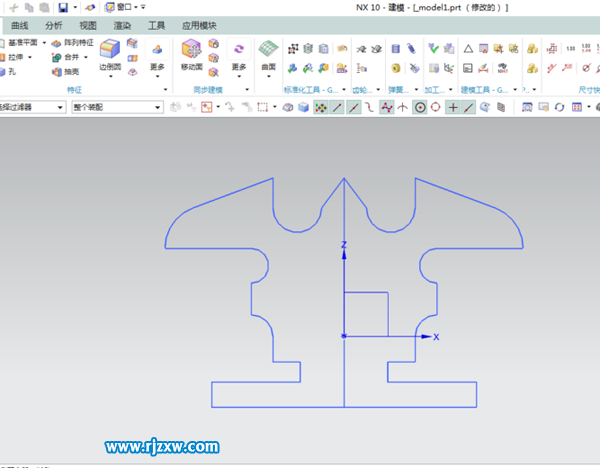This screenshot has height=468, width=600.
Task: Toggle the midpoint snap option
Action: pos(353,107)
